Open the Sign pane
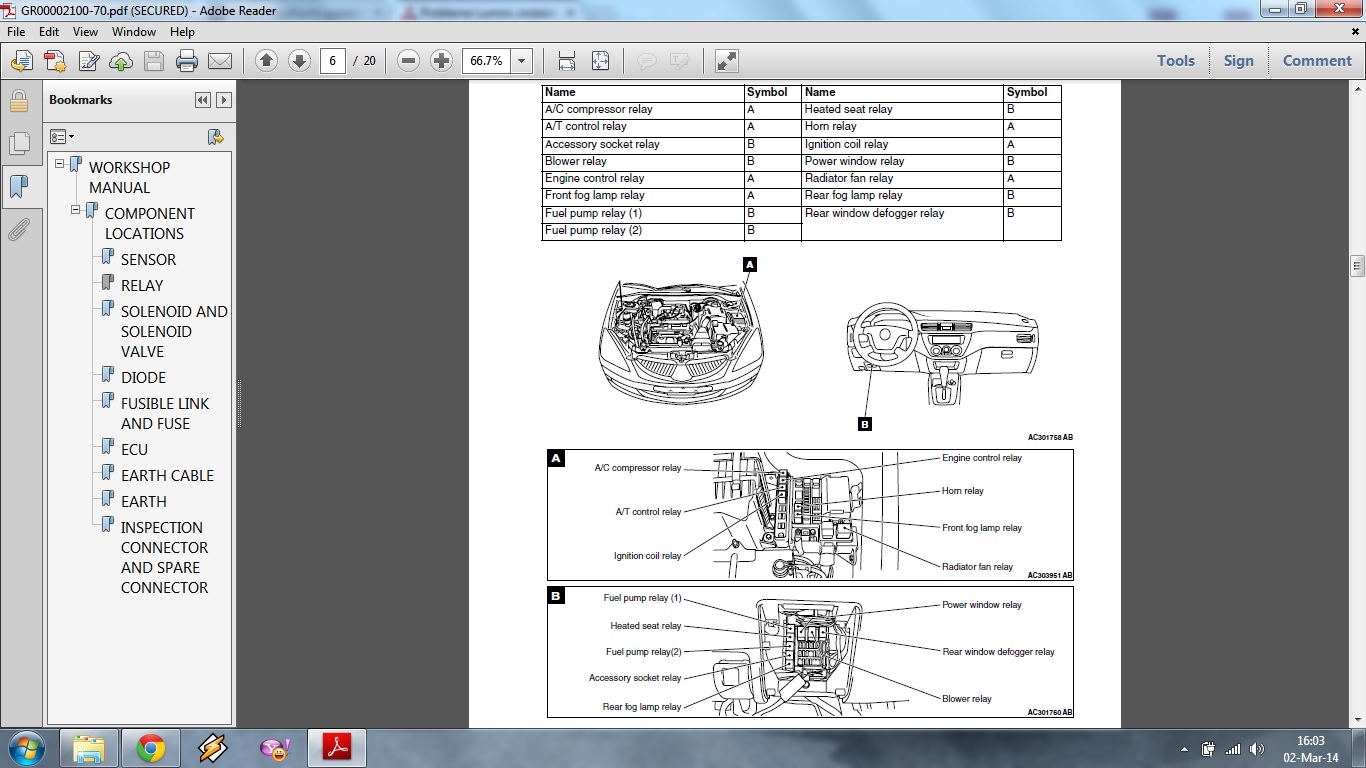The width and height of the screenshot is (1366, 768). click(x=1238, y=61)
